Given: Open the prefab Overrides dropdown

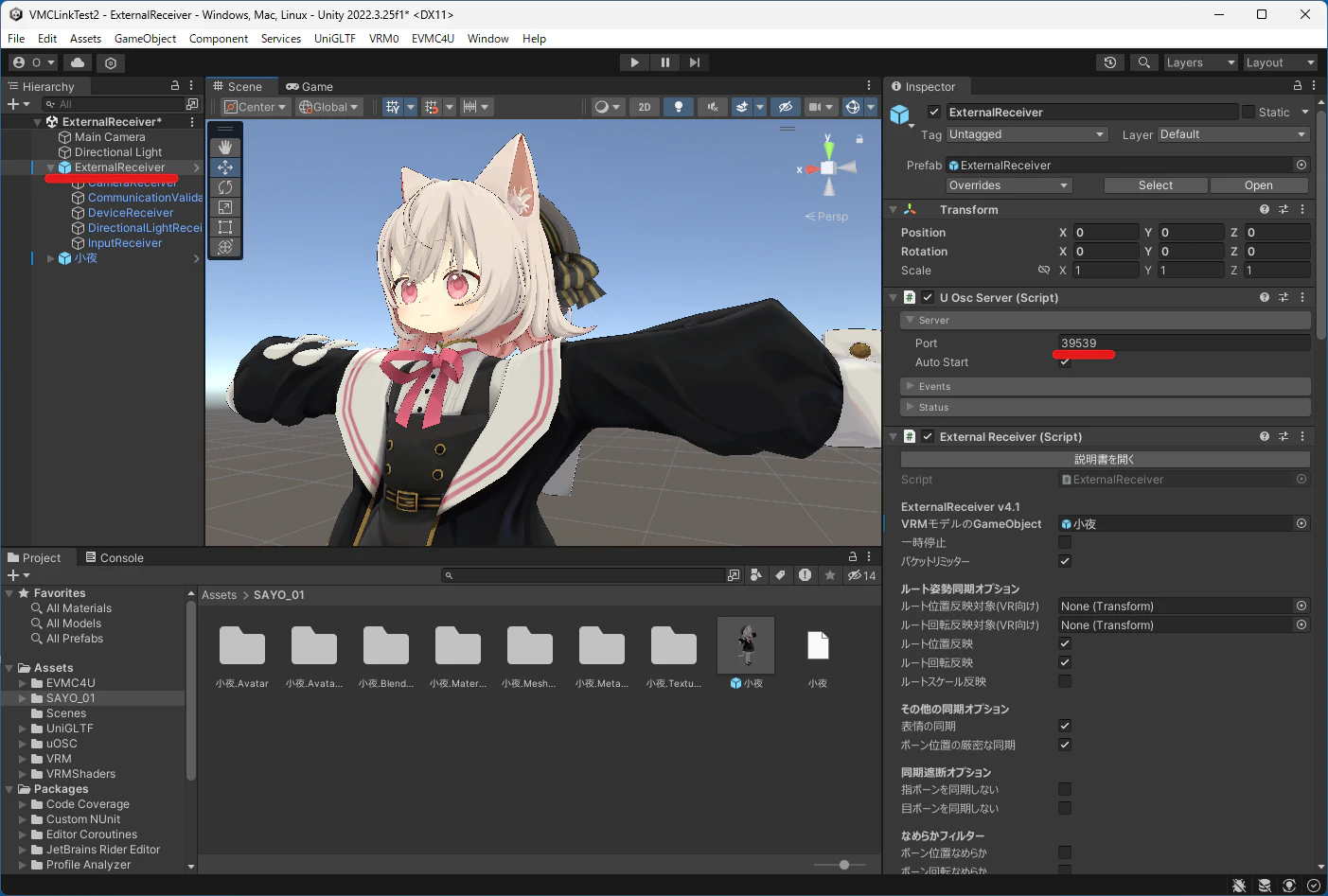Looking at the screenshot, I should pyautogui.click(x=1008, y=185).
